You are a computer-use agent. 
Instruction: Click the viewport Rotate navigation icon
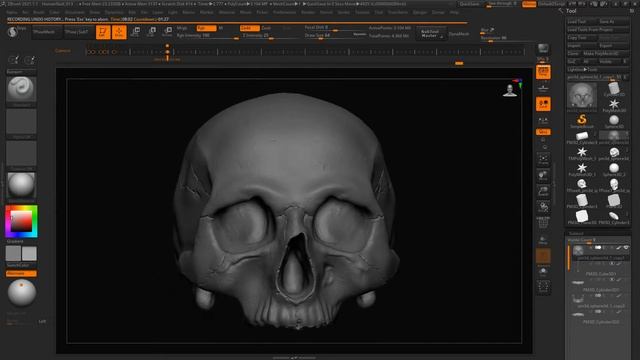[x=543, y=207]
